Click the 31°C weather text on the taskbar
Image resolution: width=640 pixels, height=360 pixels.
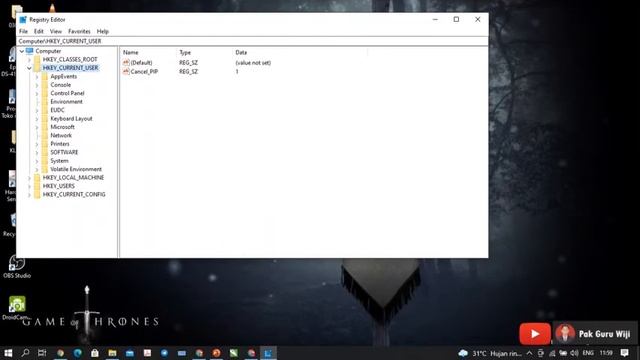[480, 353]
